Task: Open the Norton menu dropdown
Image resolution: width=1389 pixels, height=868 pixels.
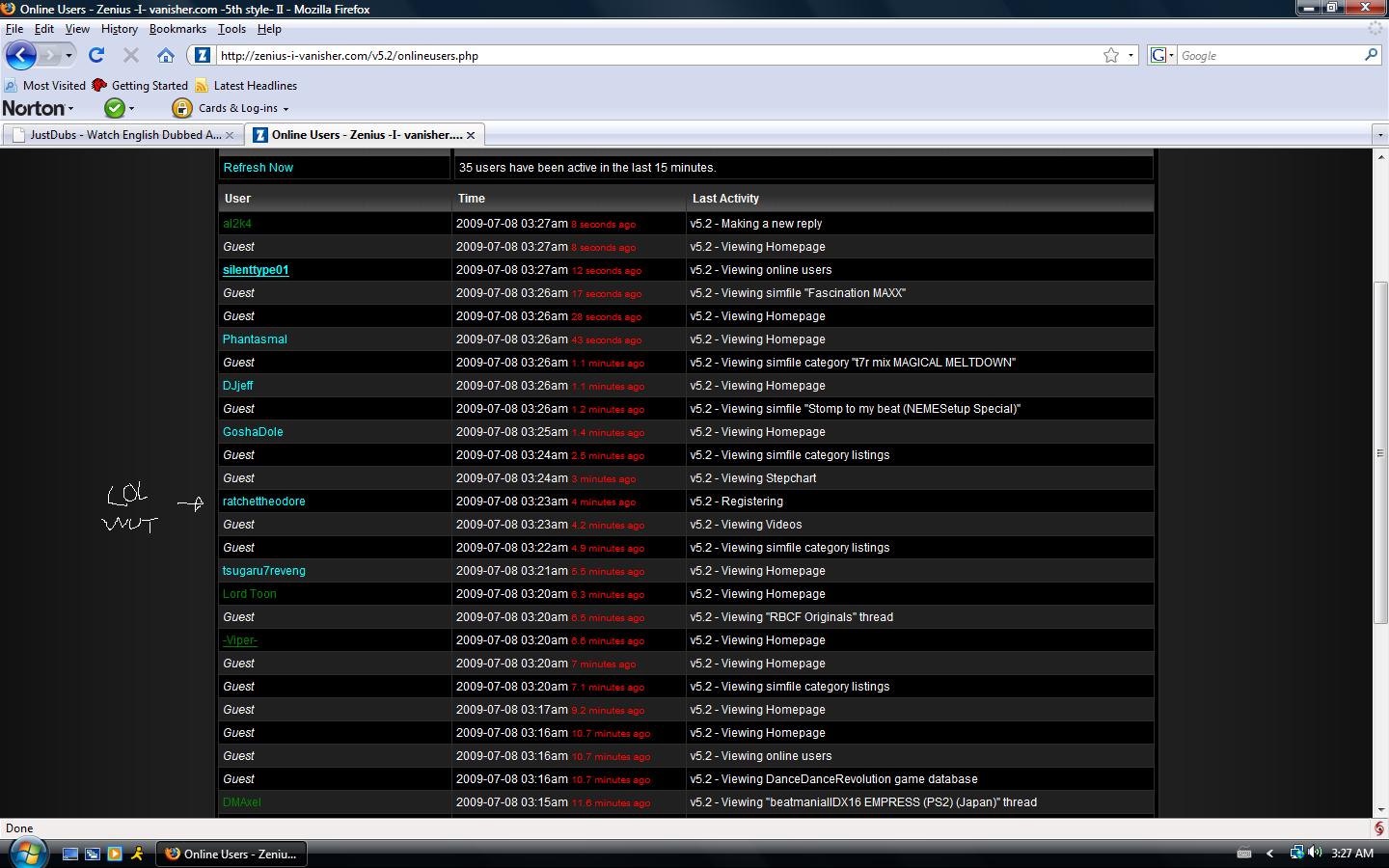Action: click(x=70, y=109)
